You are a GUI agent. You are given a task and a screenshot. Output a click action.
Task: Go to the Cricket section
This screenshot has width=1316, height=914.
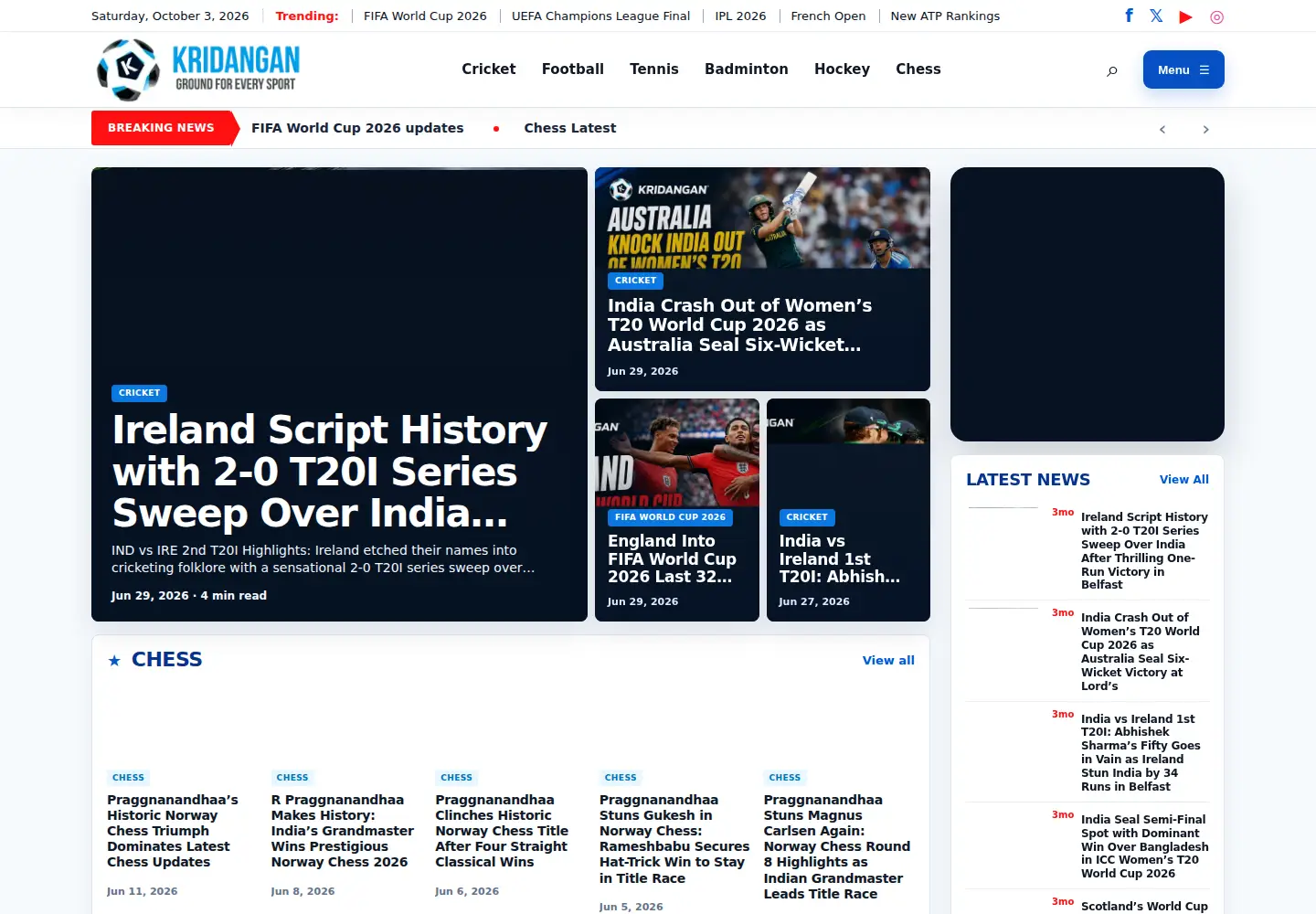(489, 69)
